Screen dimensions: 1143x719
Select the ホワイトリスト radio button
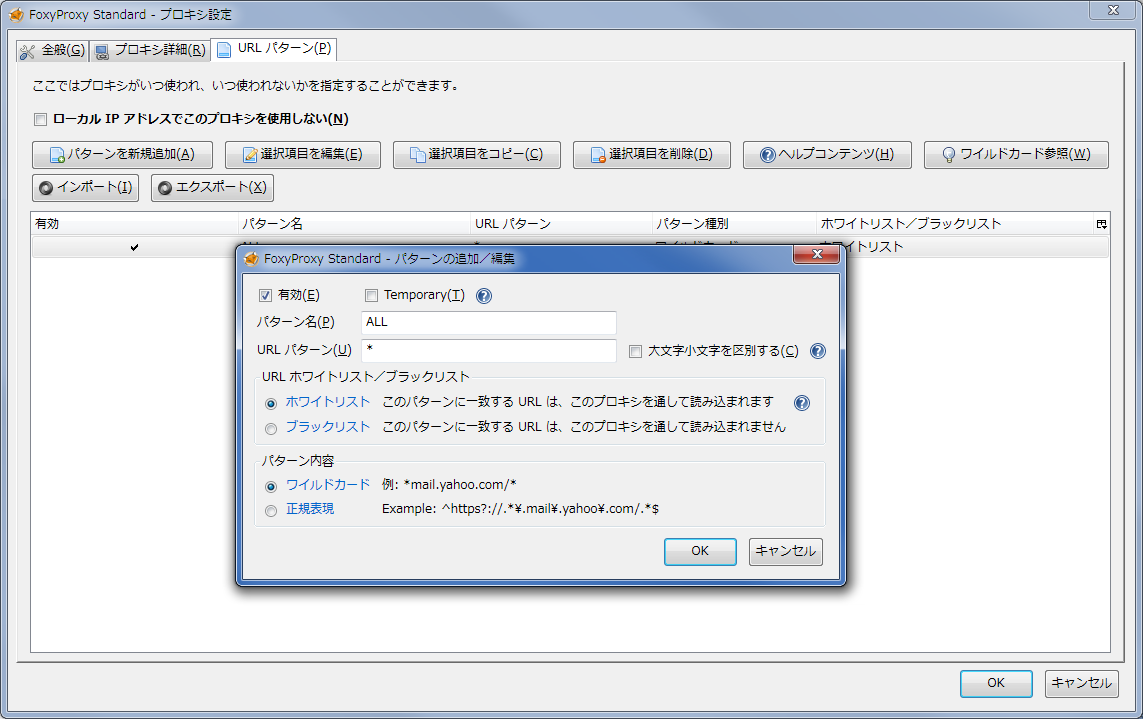[271, 403]
